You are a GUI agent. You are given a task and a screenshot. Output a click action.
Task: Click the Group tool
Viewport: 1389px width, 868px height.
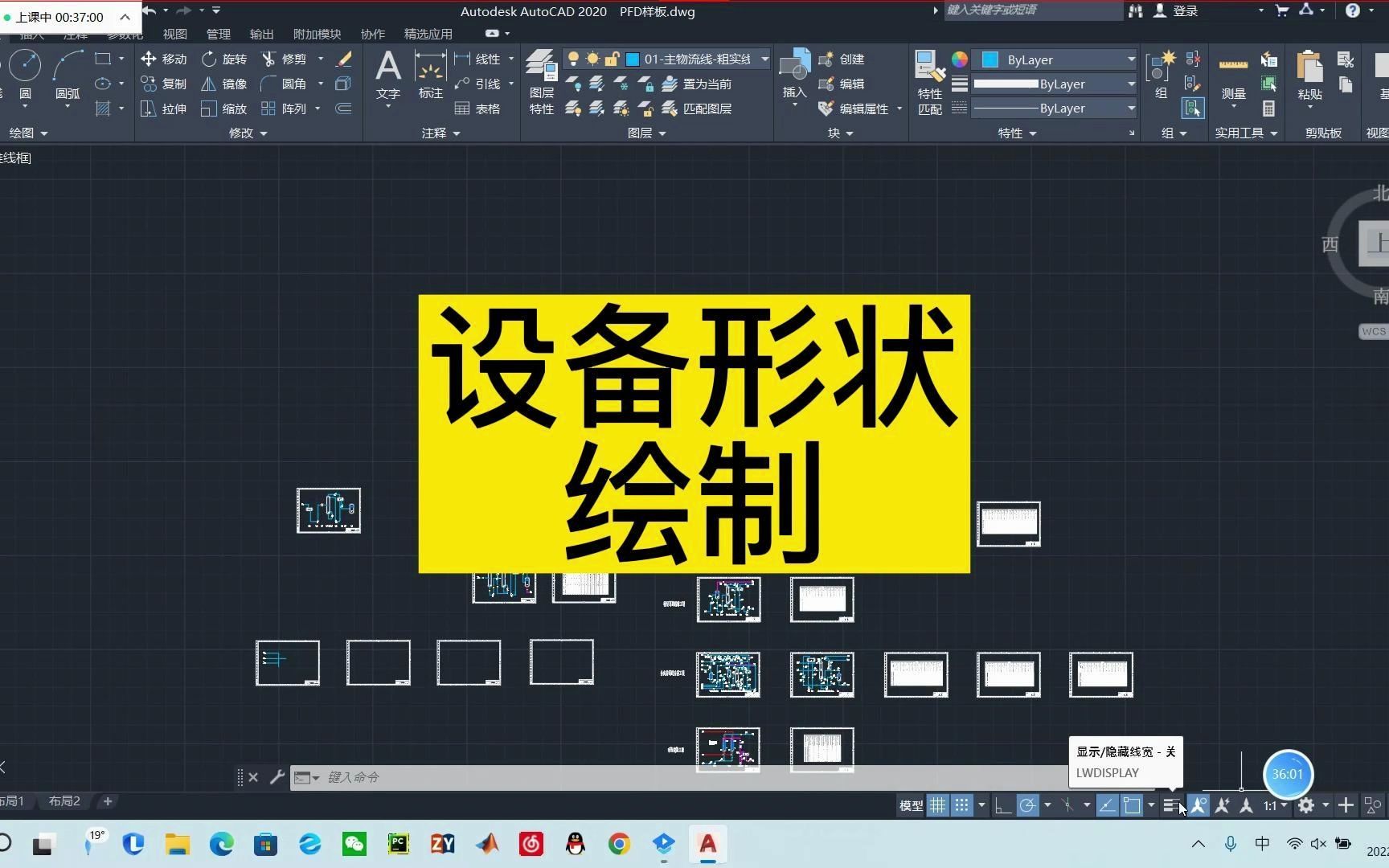1161,74
